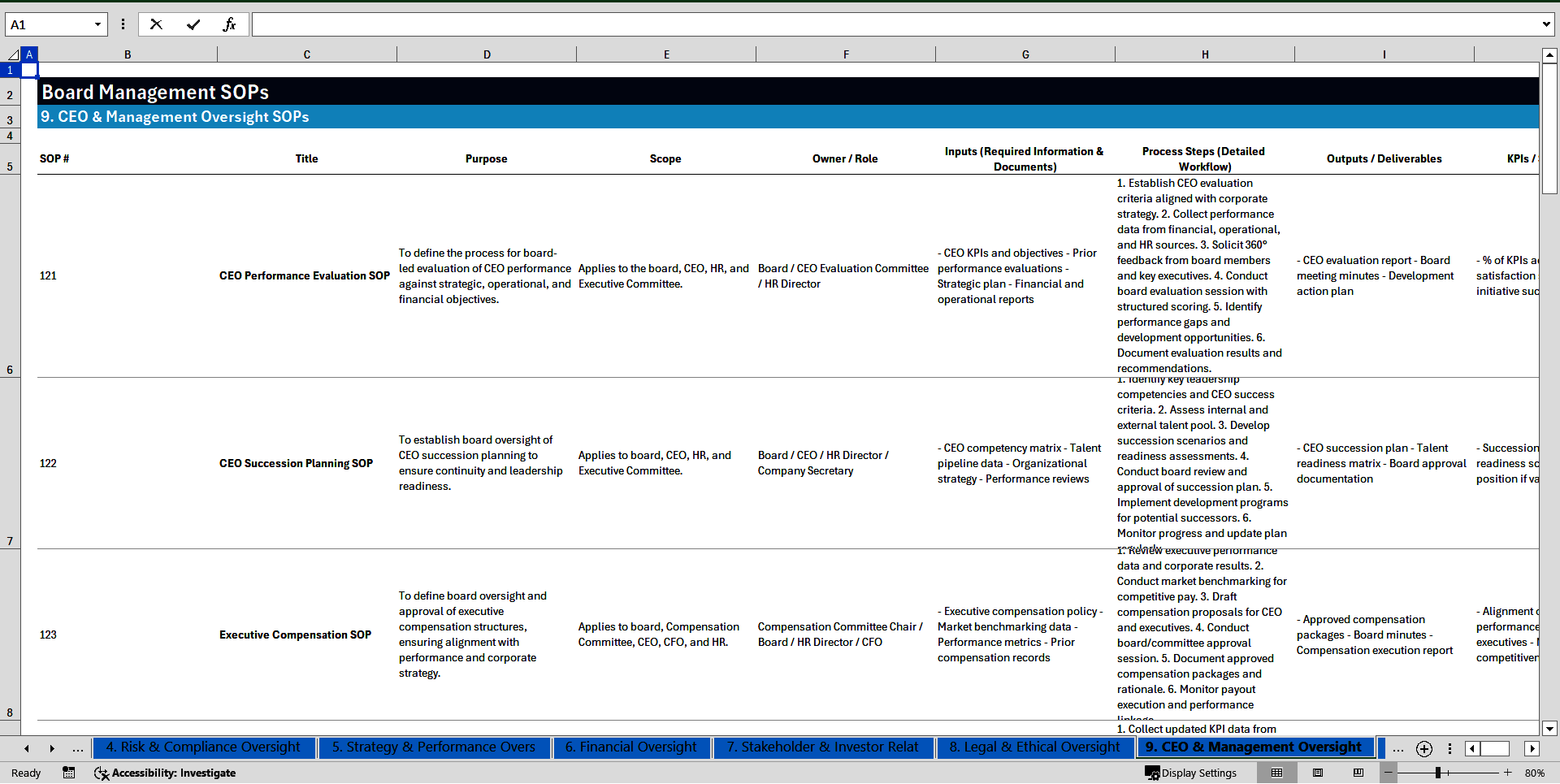Click the zoom level 80% button
Viewport: 1560px width, 784px height.
click(x=1534, y=773)
